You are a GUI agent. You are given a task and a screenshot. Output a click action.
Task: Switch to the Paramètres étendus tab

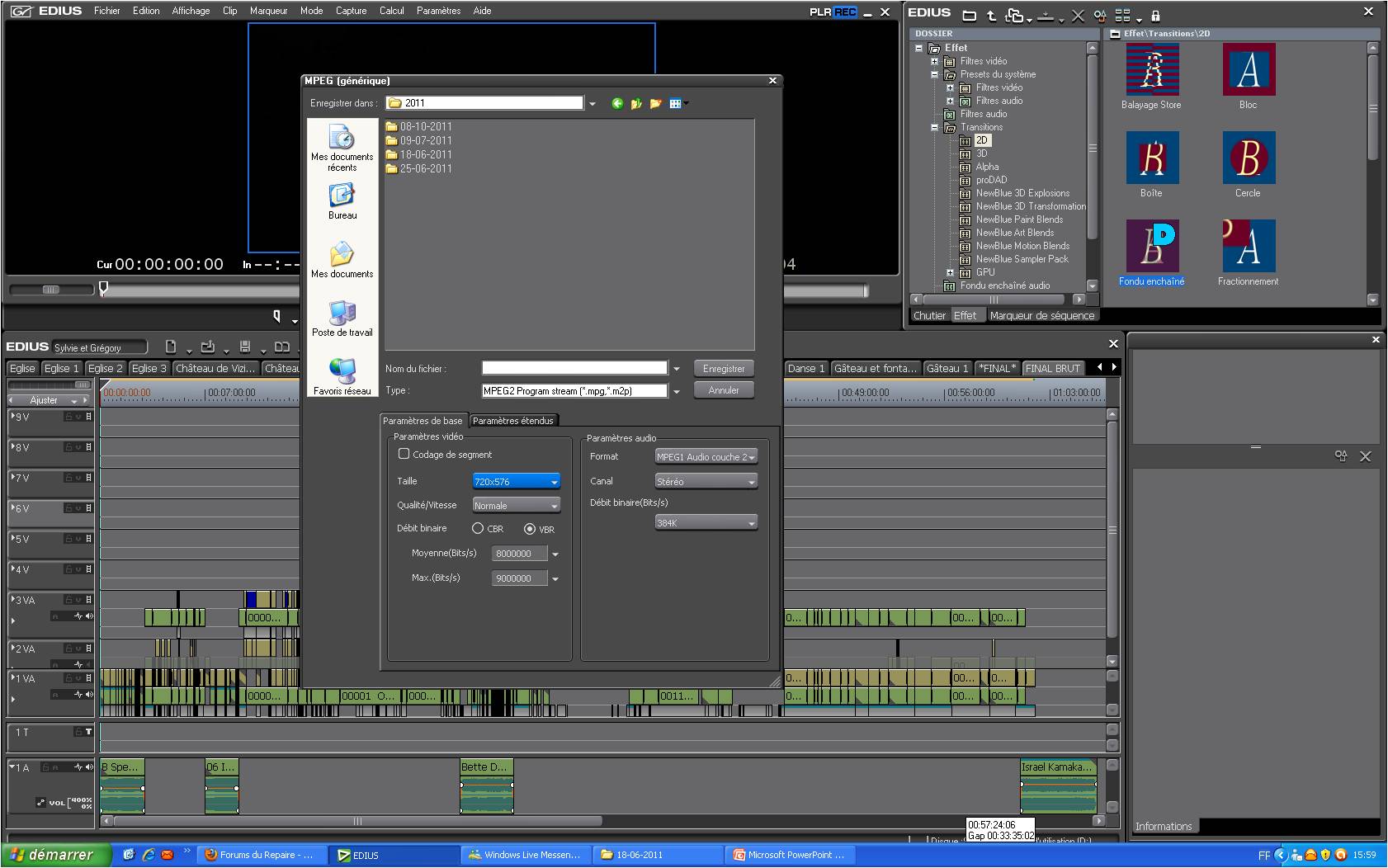513,421
